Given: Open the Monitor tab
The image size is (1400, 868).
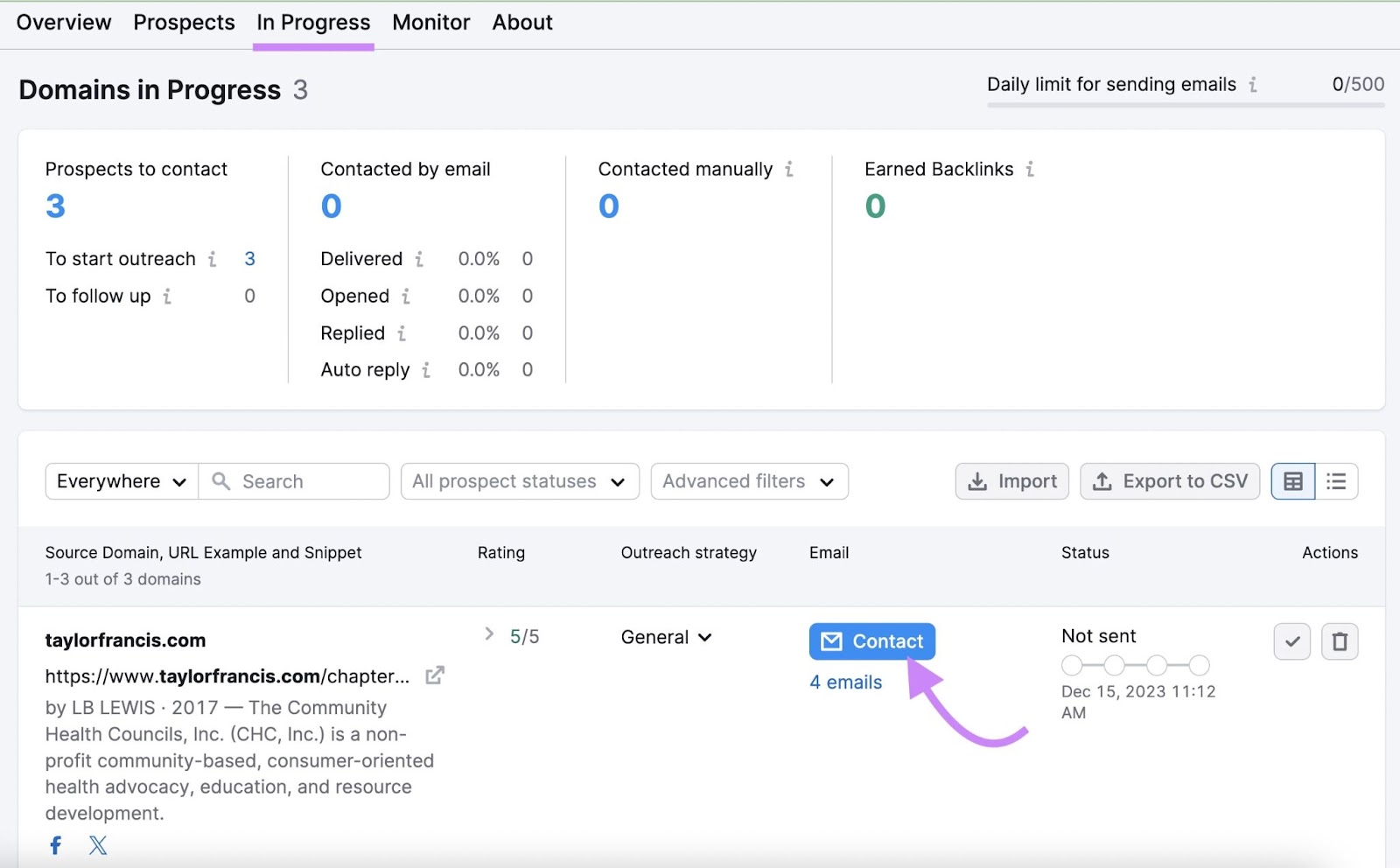Looking at the screenshot, I should point(430,23).
